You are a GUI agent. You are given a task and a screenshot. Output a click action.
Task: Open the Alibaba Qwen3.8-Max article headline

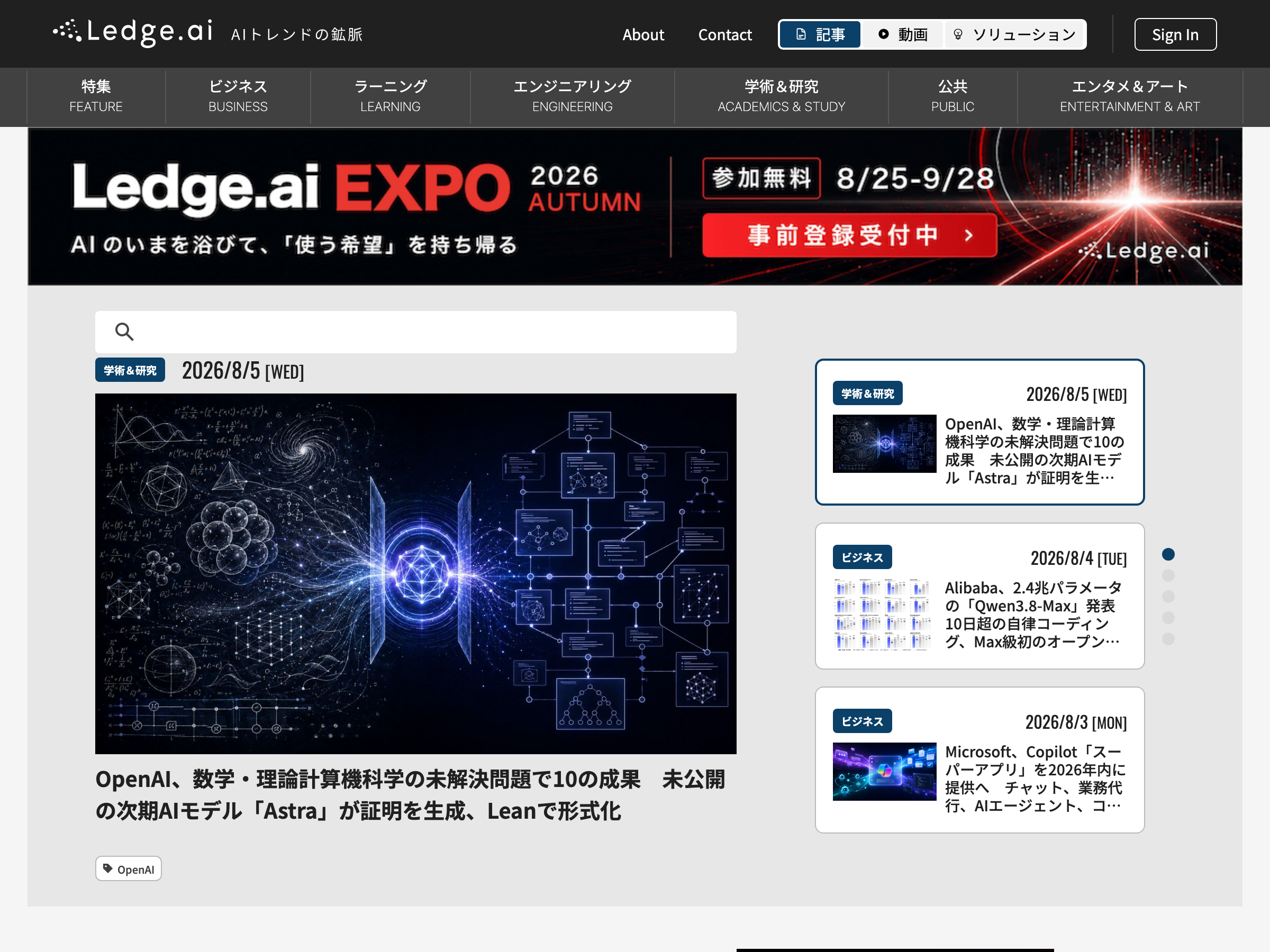pyautogui.click(x=1033, y=615)
